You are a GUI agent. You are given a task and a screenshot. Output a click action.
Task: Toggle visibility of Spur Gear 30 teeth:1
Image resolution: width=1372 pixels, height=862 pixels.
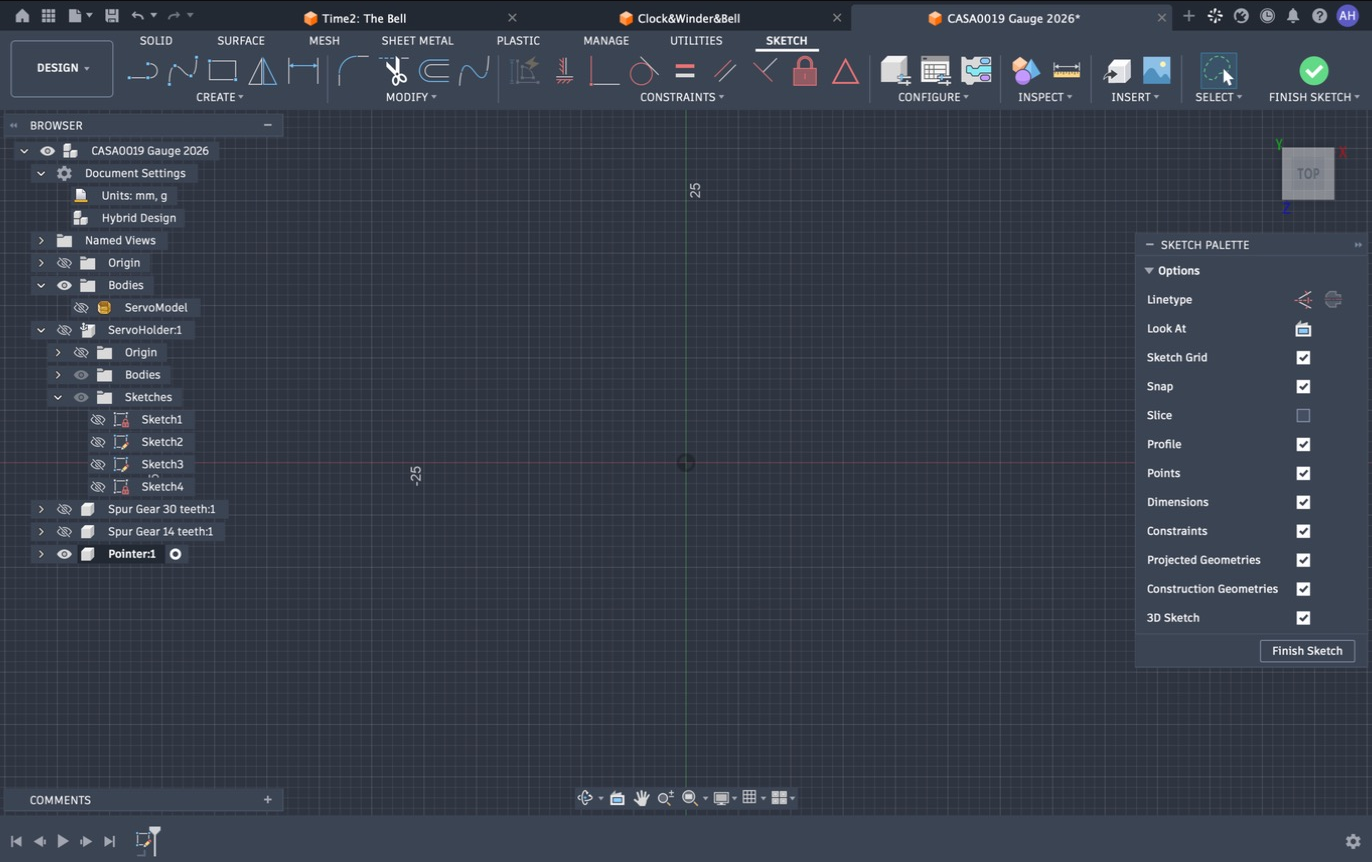[x=65, y=509]
